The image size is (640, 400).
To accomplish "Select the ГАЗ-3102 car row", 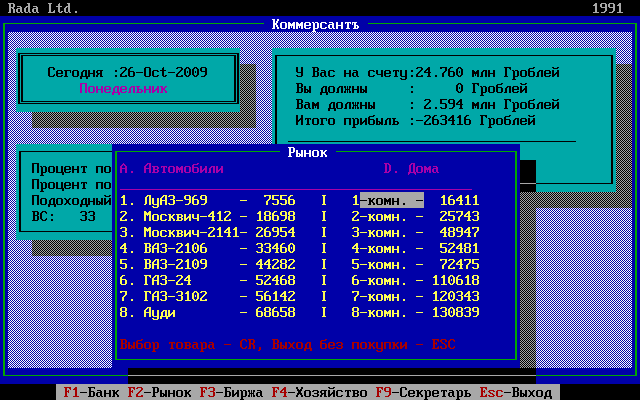I will [x=207, y=296].
